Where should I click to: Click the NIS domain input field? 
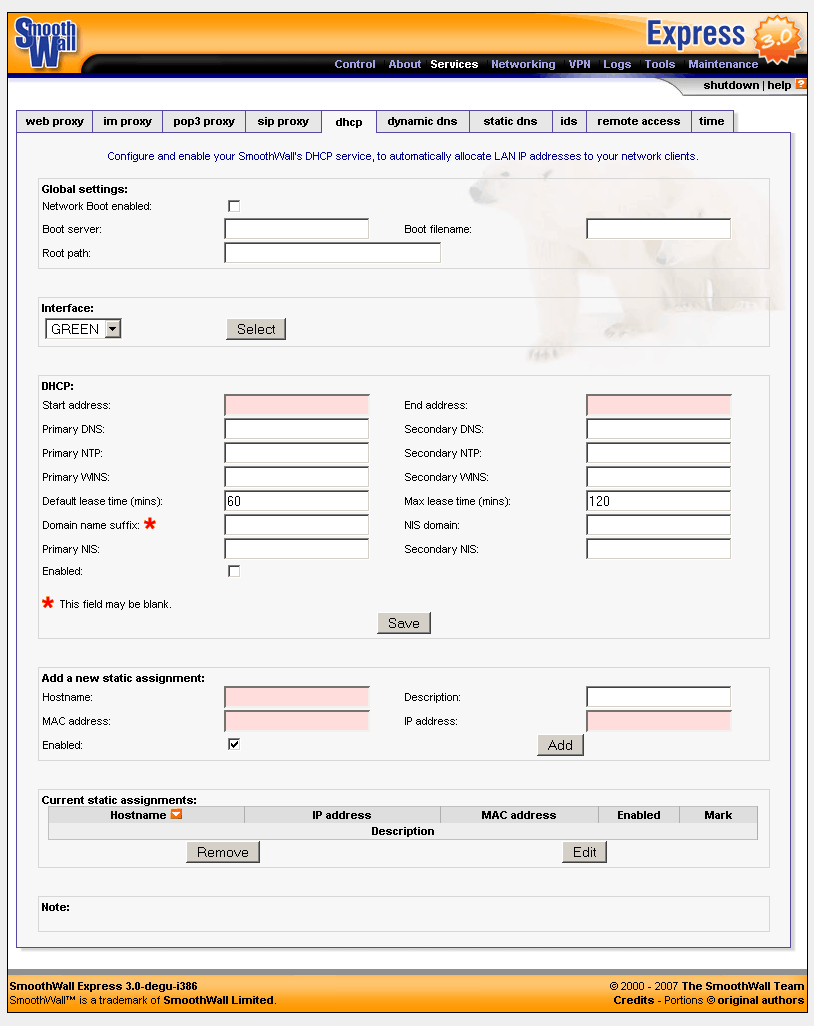[658, 525]
